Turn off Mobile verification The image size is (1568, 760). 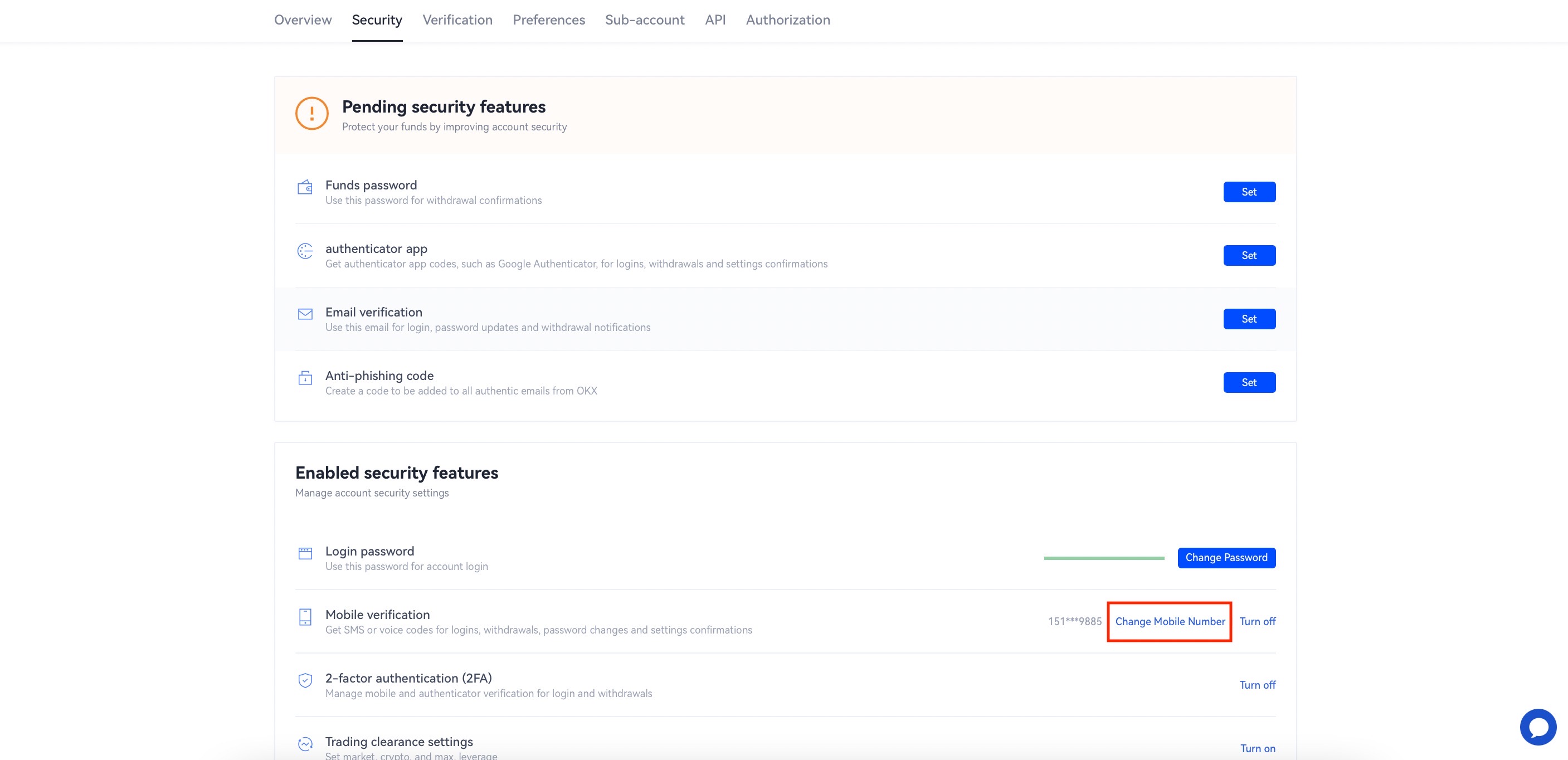[x=1257, y=621]
